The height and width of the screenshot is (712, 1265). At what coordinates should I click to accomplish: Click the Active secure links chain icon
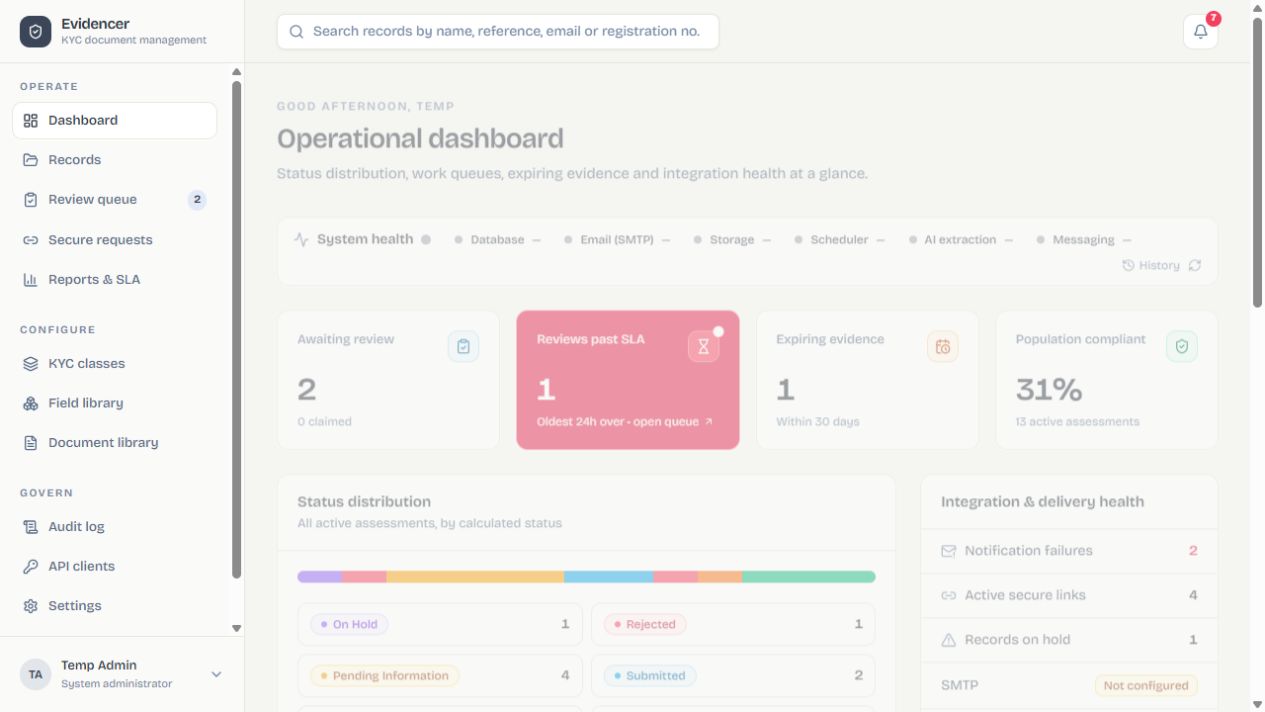point(949,595)
